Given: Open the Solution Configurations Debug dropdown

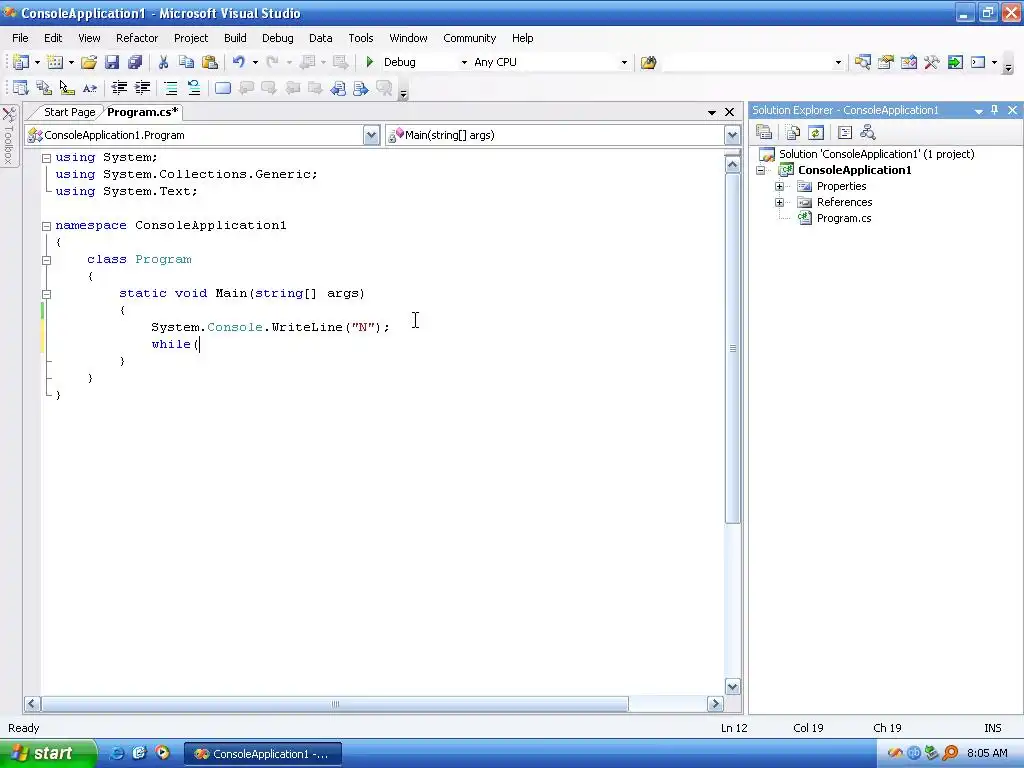Looking at the screenshot, I should pyautogui.click(x=464, y=63).
